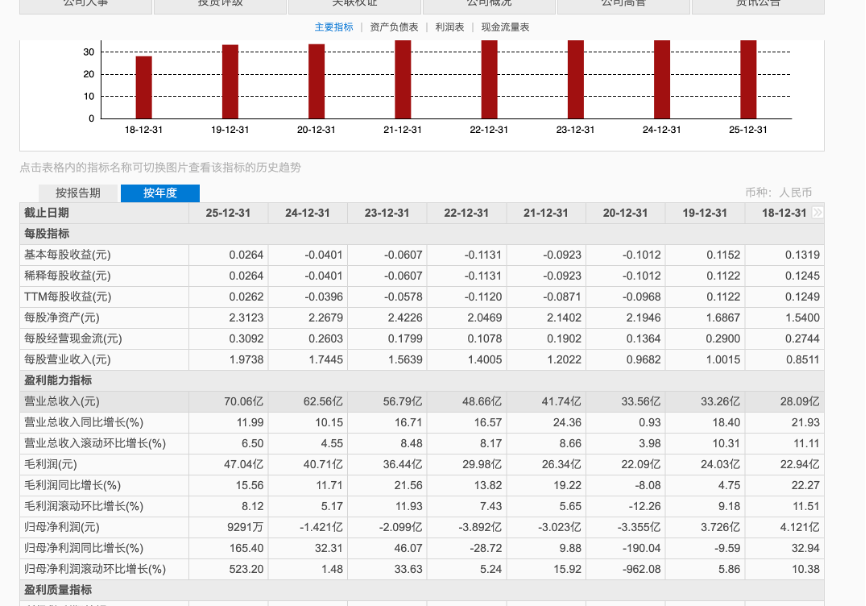Show trend for TTM每股收益(元)
This screenshot has width=866, height=606.
click(x=67, y=297)
